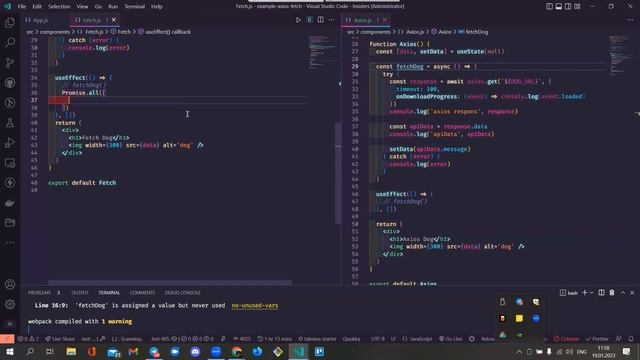This screenshot has height=360, width=640.
Task: Toggle secondary sidebar layout button
Action: click(x=568, y=6)
